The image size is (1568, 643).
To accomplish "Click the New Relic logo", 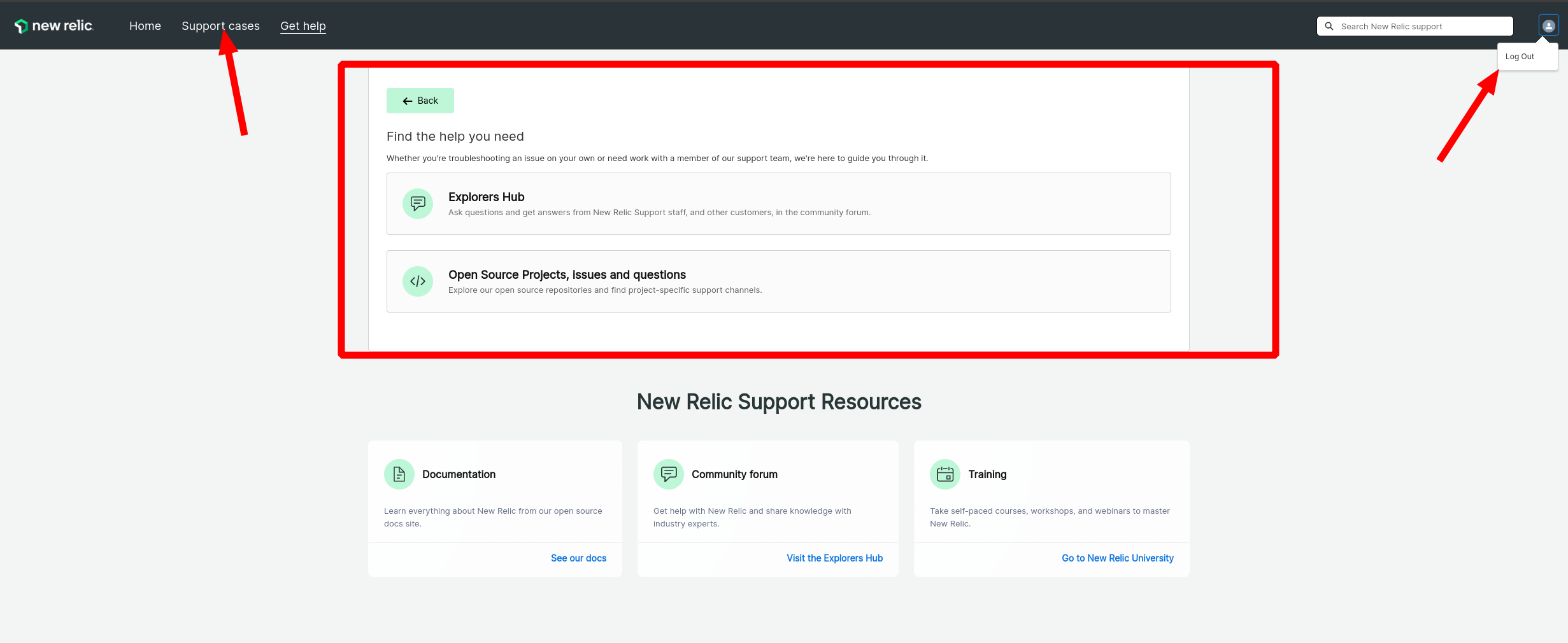I will pyautogui.click(x=54, y=26).
